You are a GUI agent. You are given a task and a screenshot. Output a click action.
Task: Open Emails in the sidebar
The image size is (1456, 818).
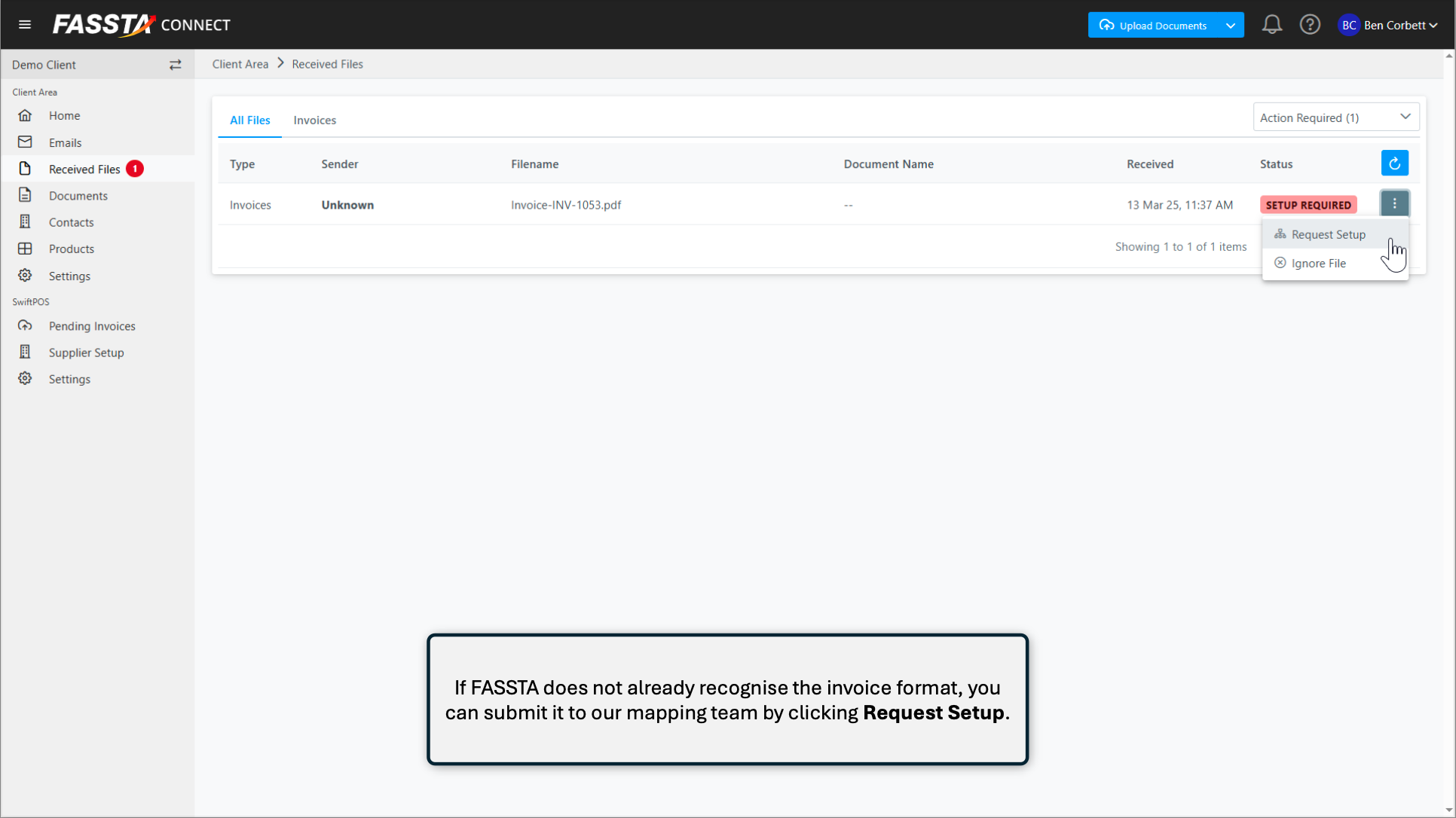[97, 142]
